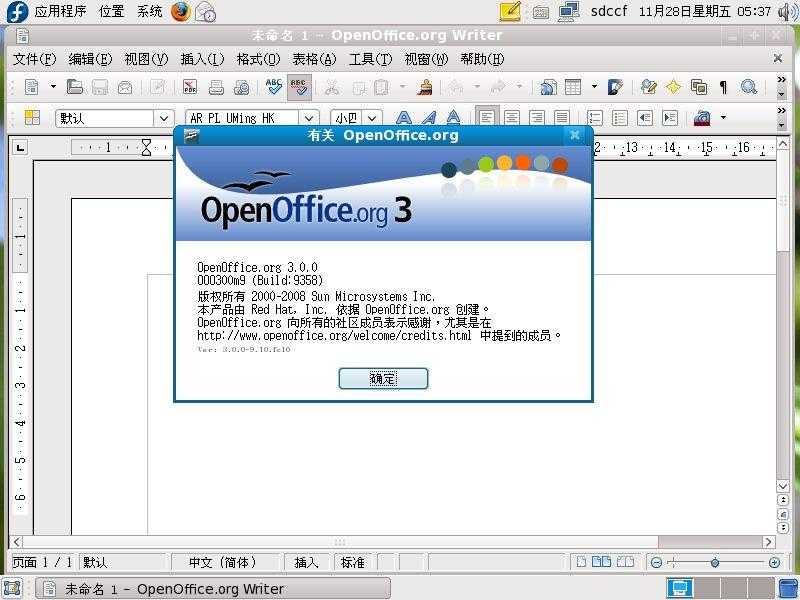800x600 pixels.
Task: Click the Paste clipboard icon
Action: point(382,87)
